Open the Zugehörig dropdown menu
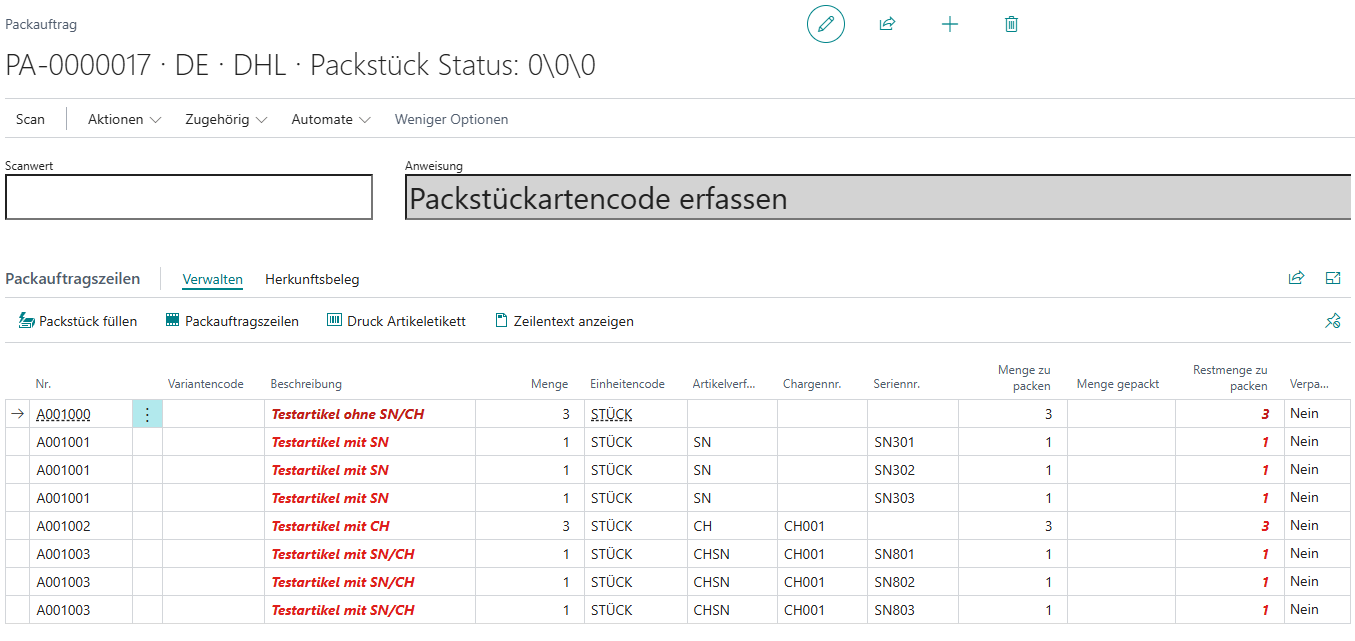This screenshot has width=1355, height=641. [226, 119]
